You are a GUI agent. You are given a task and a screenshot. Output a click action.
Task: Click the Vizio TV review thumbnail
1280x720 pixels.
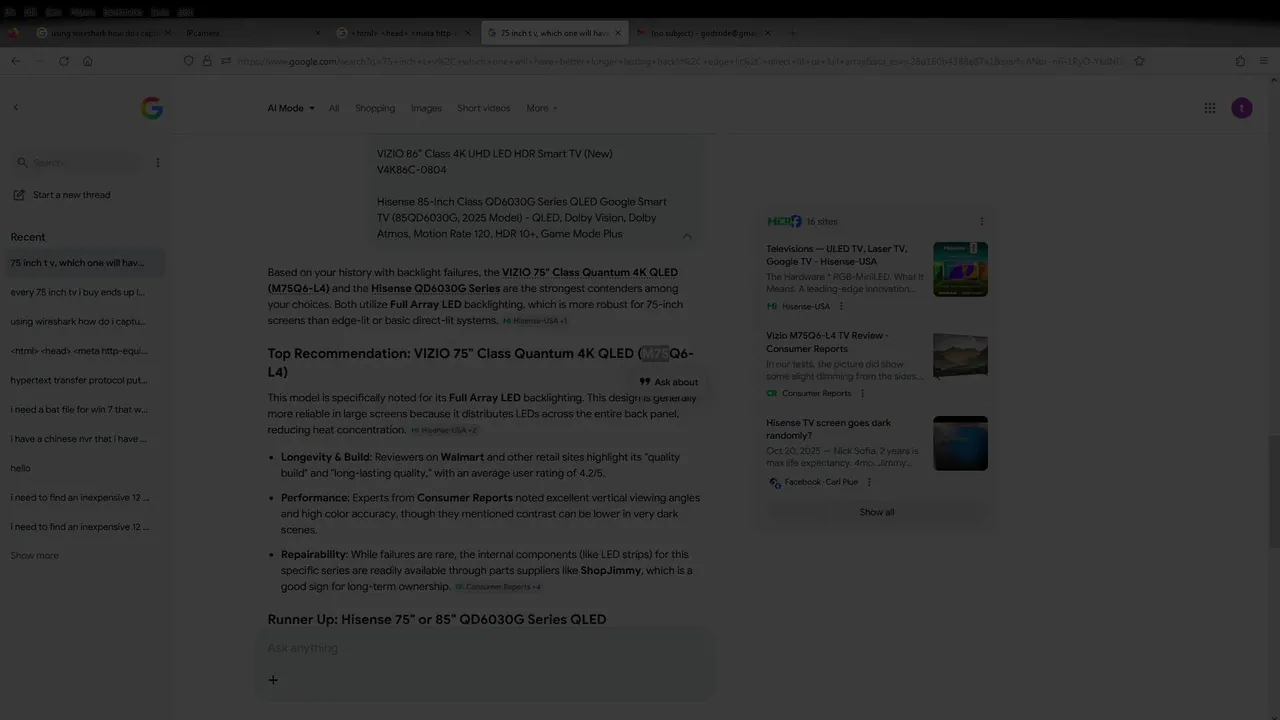click(960, 356)
